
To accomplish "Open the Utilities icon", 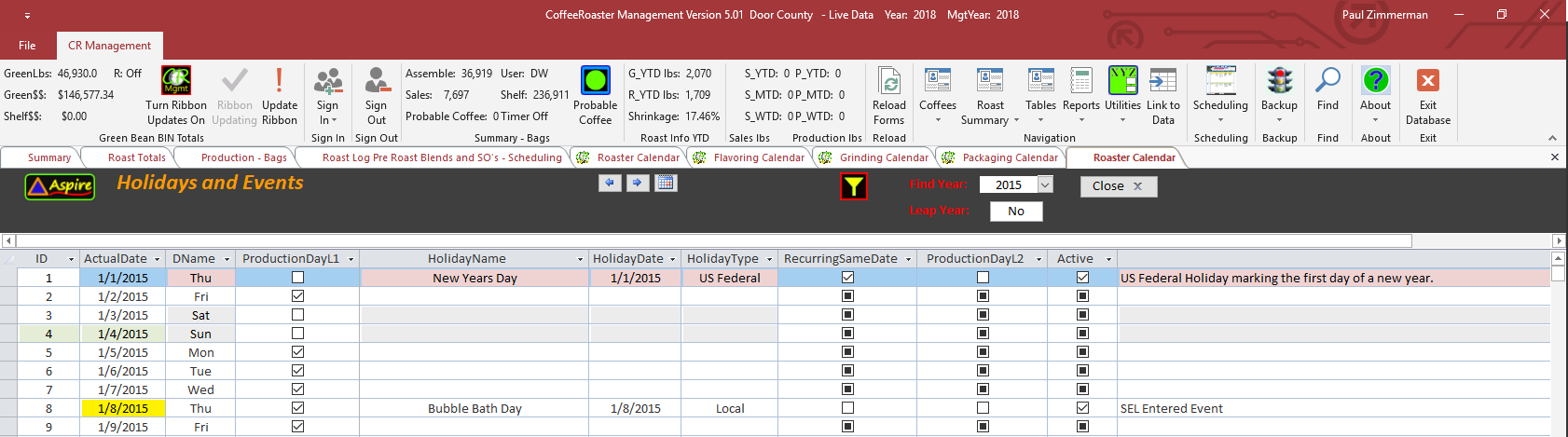I will point(1122,80).
